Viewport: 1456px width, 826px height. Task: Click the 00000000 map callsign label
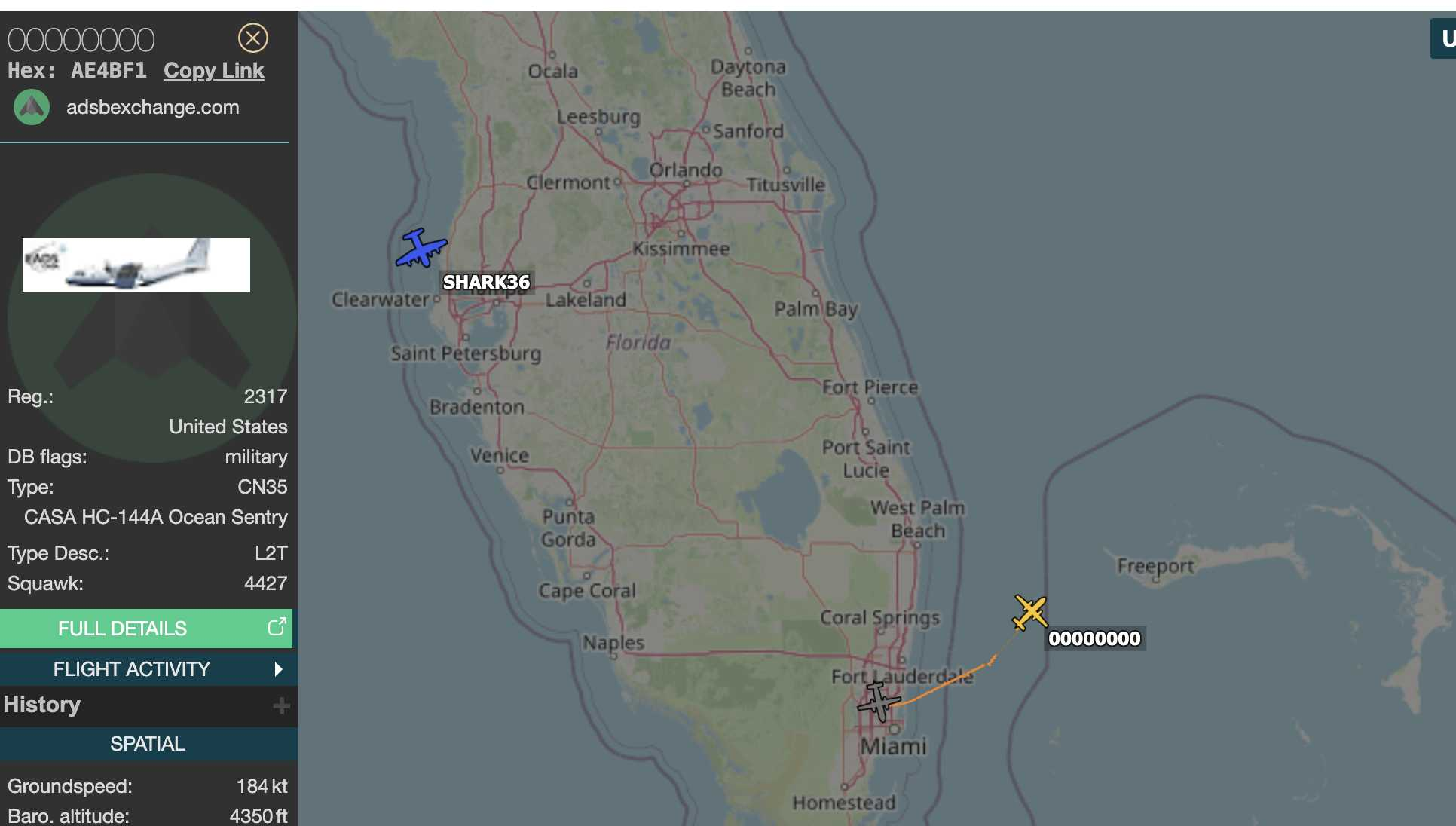(1095, 638)
